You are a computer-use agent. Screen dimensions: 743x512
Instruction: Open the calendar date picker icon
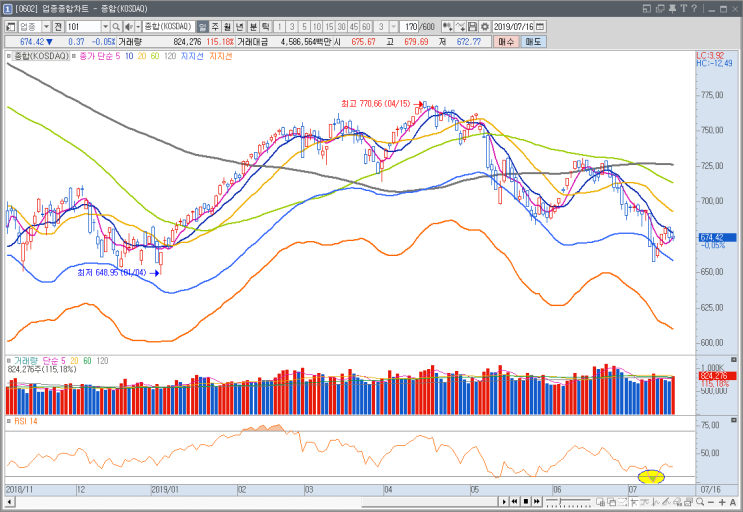[540, 27]
